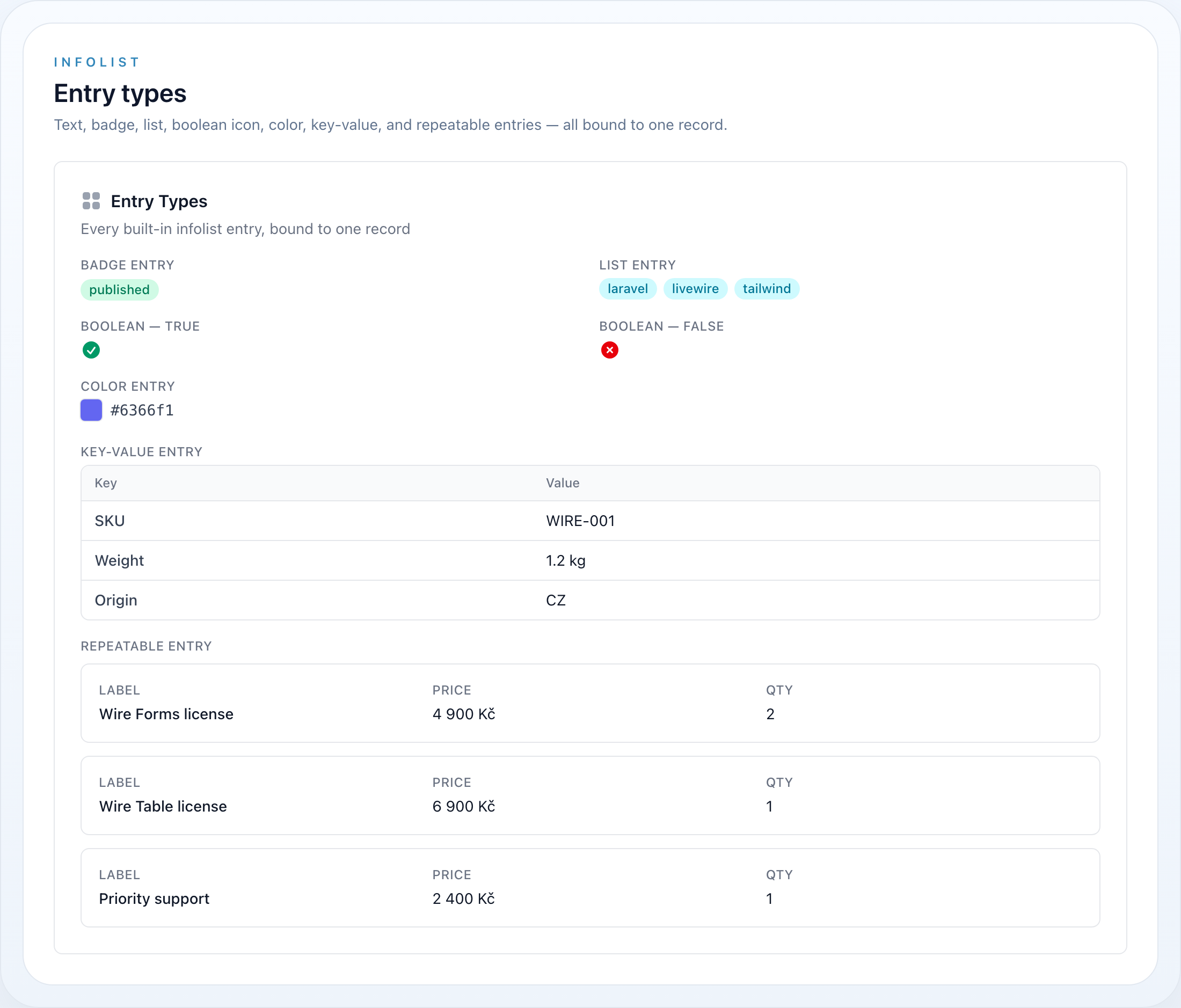Click the KEY-VALUE ENTRY label
This screenshot has width=1181, height=1008.
(141, 452)
